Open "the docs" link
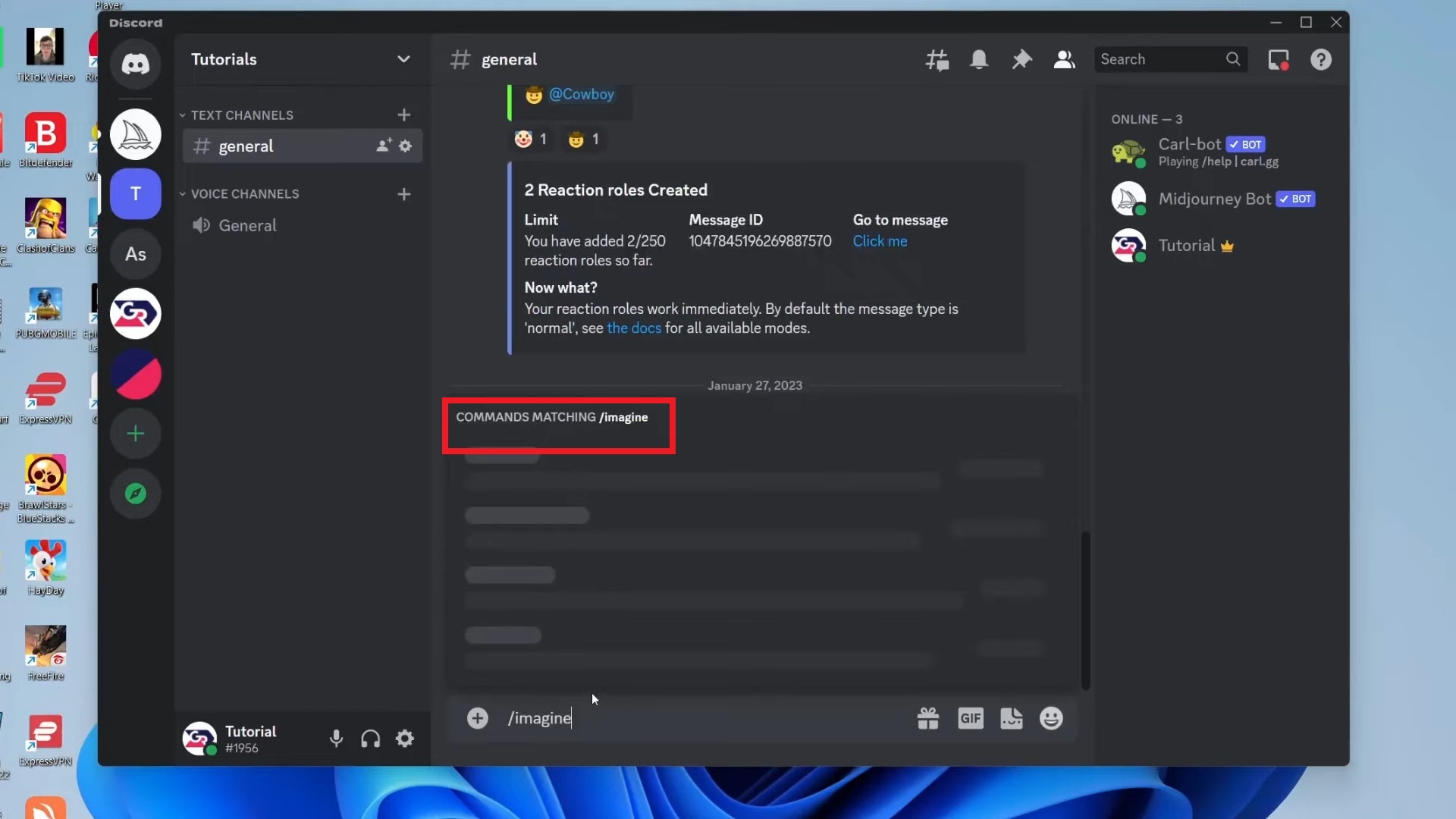The height and width of the screenshot is (819, 1456). click(634, 328)
